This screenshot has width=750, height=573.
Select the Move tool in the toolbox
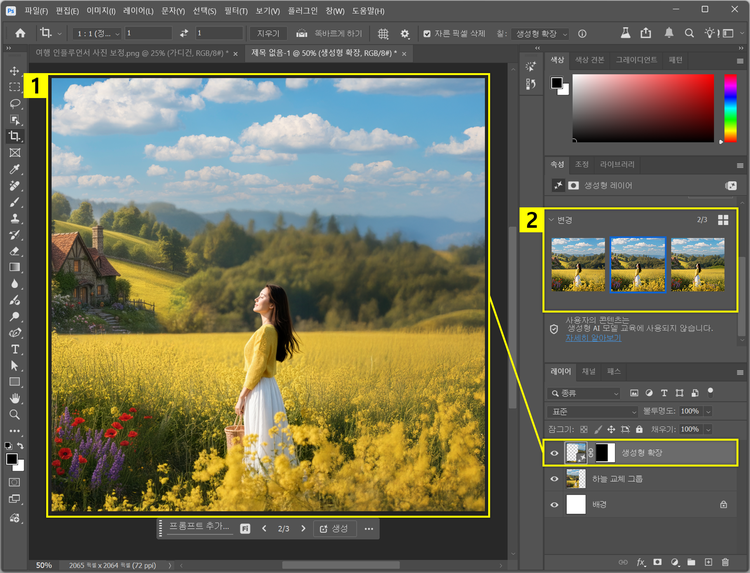click(x=15, y=71)
